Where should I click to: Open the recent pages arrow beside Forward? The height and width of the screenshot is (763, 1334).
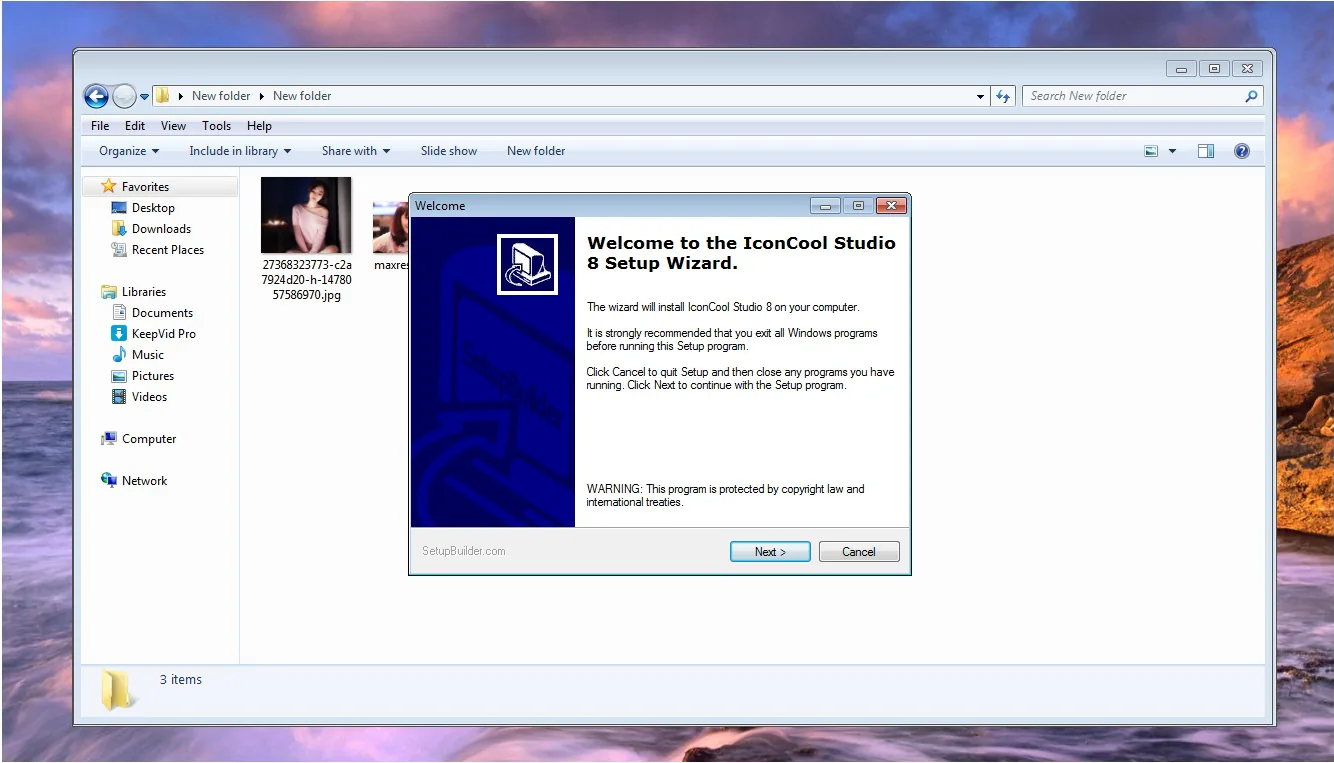[x=144, y=97]
